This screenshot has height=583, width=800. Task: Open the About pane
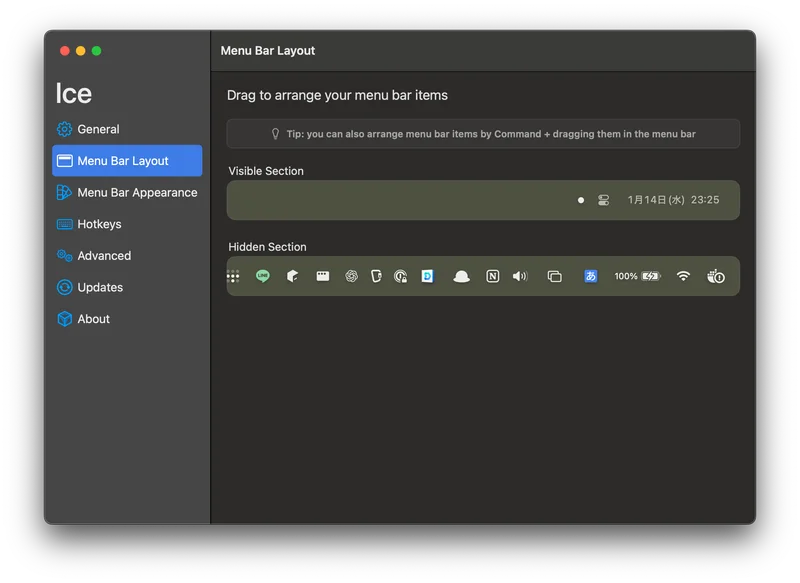tap(93, 319)
